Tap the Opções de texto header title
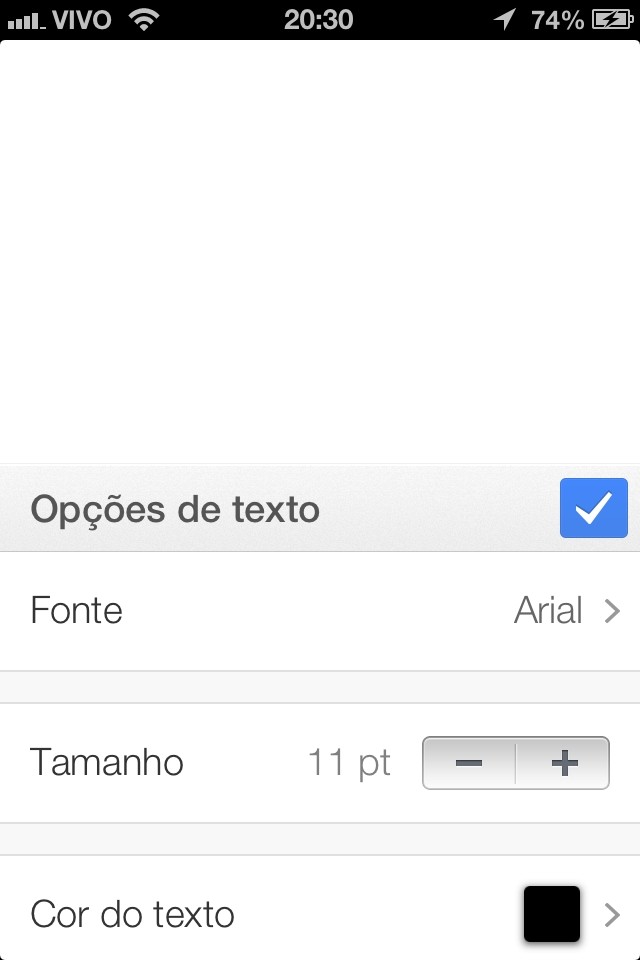 175,509
